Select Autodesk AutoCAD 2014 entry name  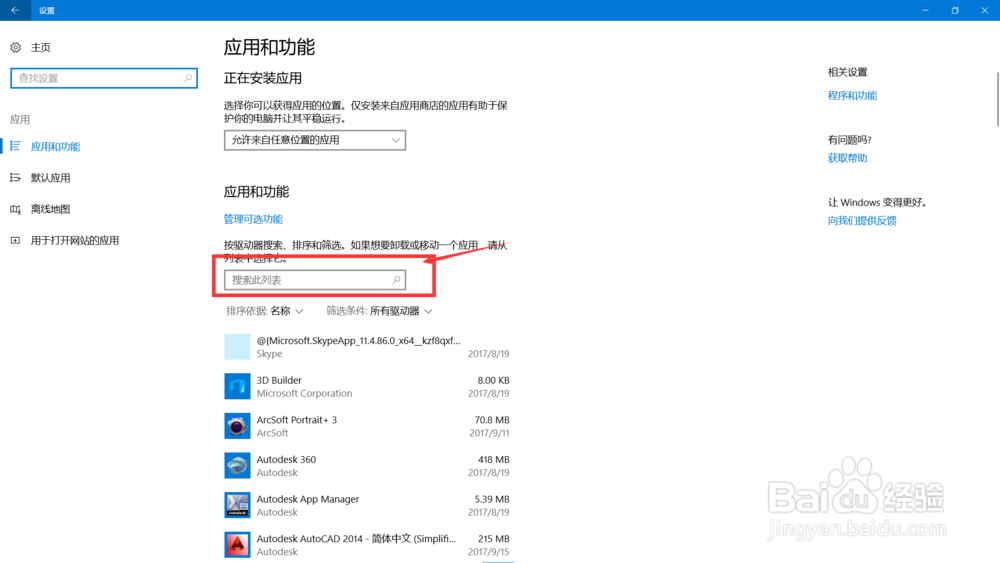click(x=356, y=538)
